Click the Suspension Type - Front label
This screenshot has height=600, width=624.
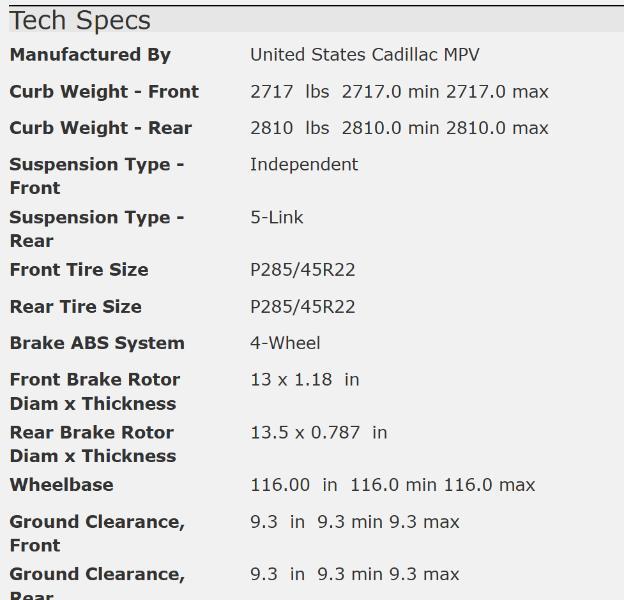coord(96,176)
